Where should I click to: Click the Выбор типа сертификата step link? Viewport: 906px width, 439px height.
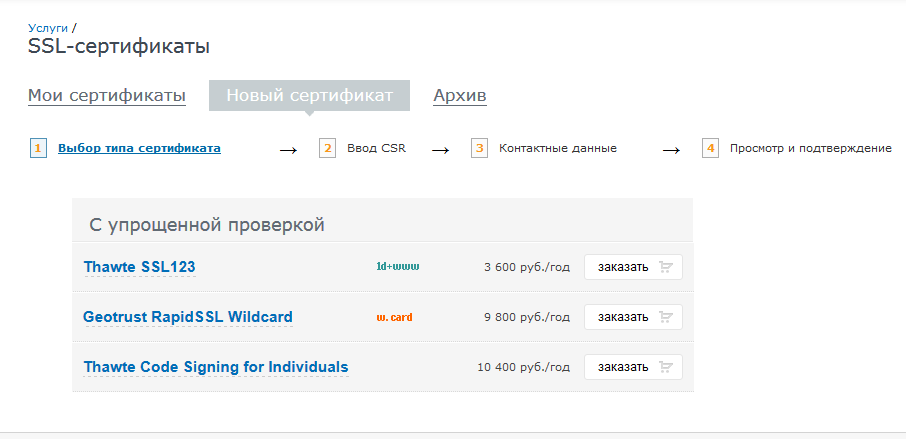pos(139,148)
